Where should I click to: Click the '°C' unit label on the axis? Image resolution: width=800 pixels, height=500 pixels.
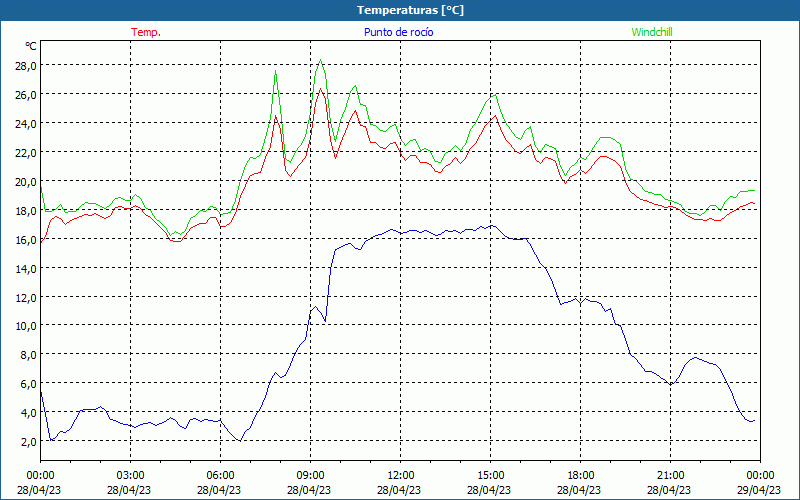coord(31,46)
